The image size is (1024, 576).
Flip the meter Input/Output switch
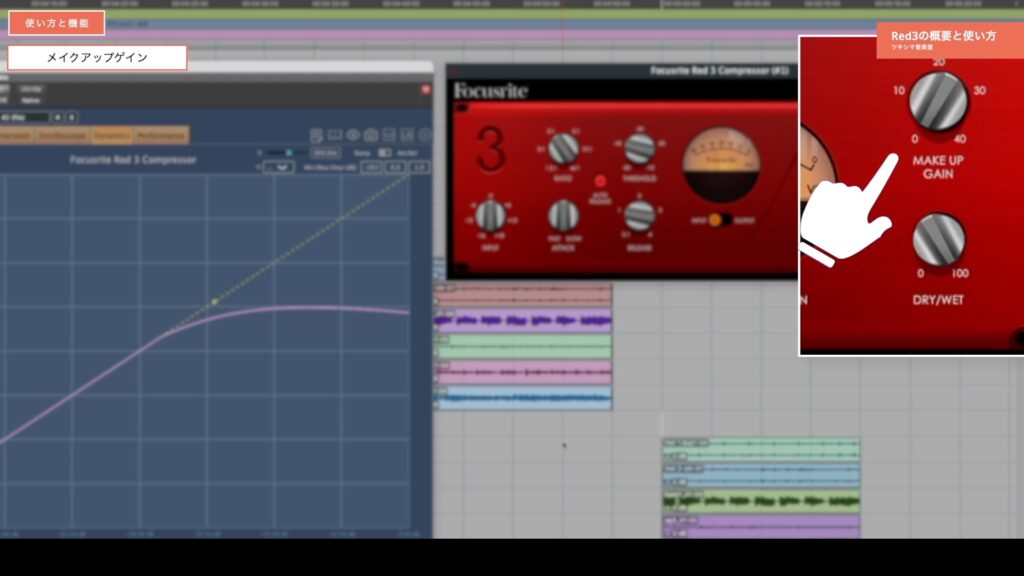pyautogui.click(x=721, y=220)
